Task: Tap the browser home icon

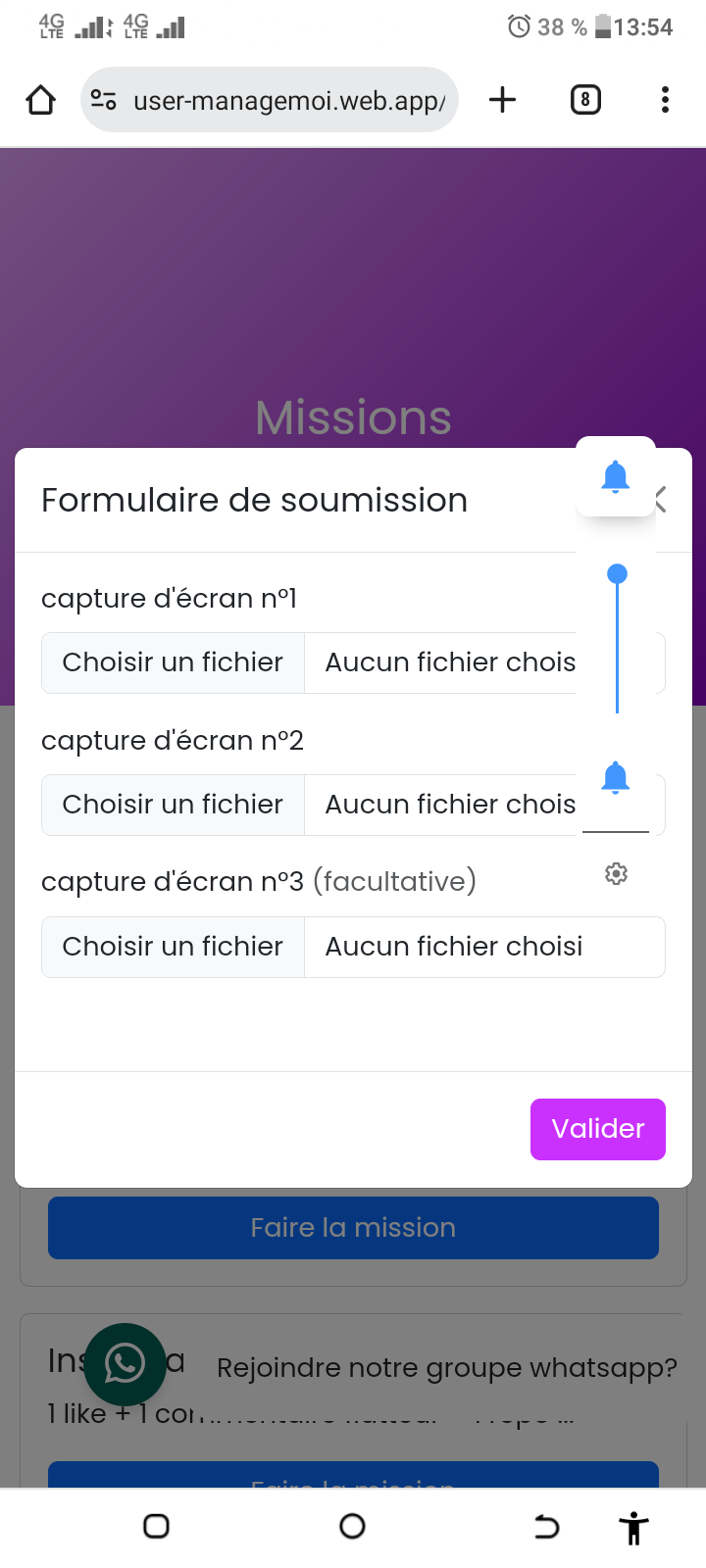Action: pos(41,100)
